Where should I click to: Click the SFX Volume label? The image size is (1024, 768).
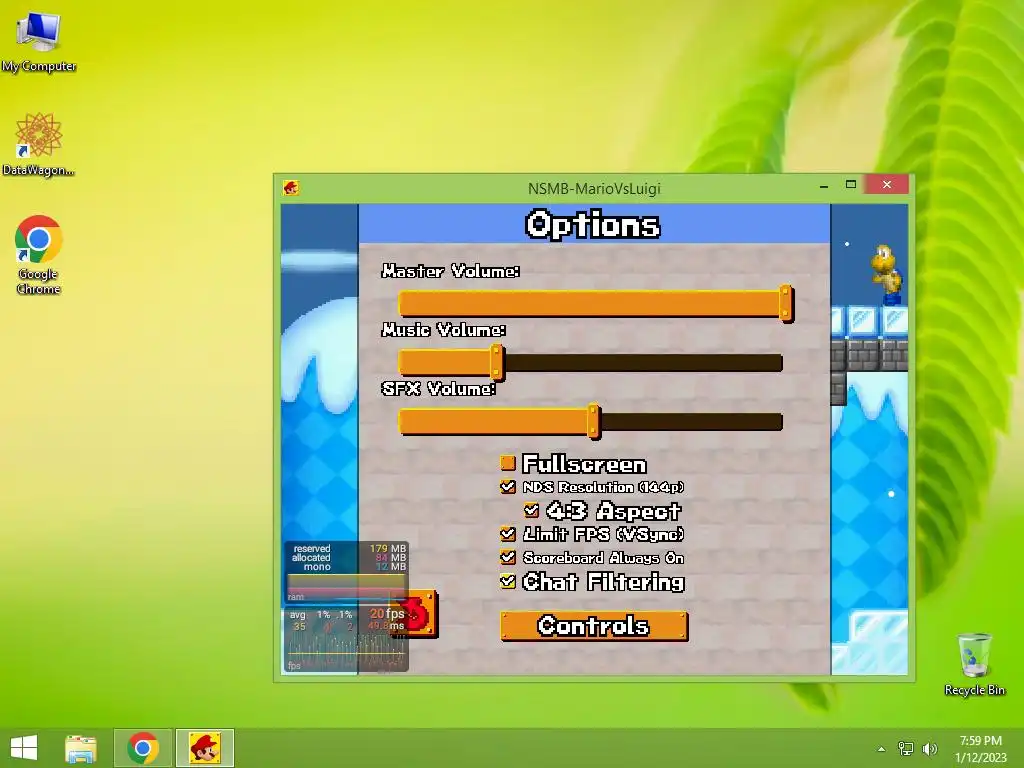pos(438,389)
